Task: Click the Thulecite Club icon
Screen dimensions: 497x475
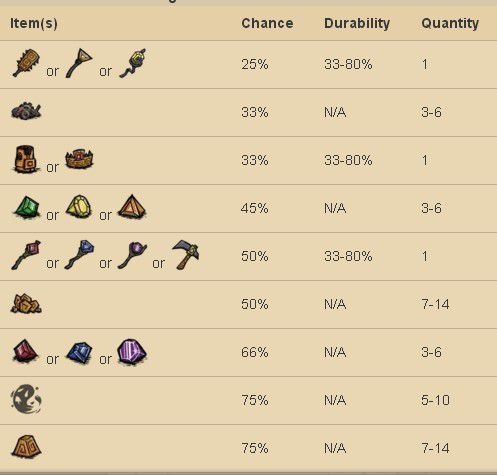Action: [x=27, y=63]
